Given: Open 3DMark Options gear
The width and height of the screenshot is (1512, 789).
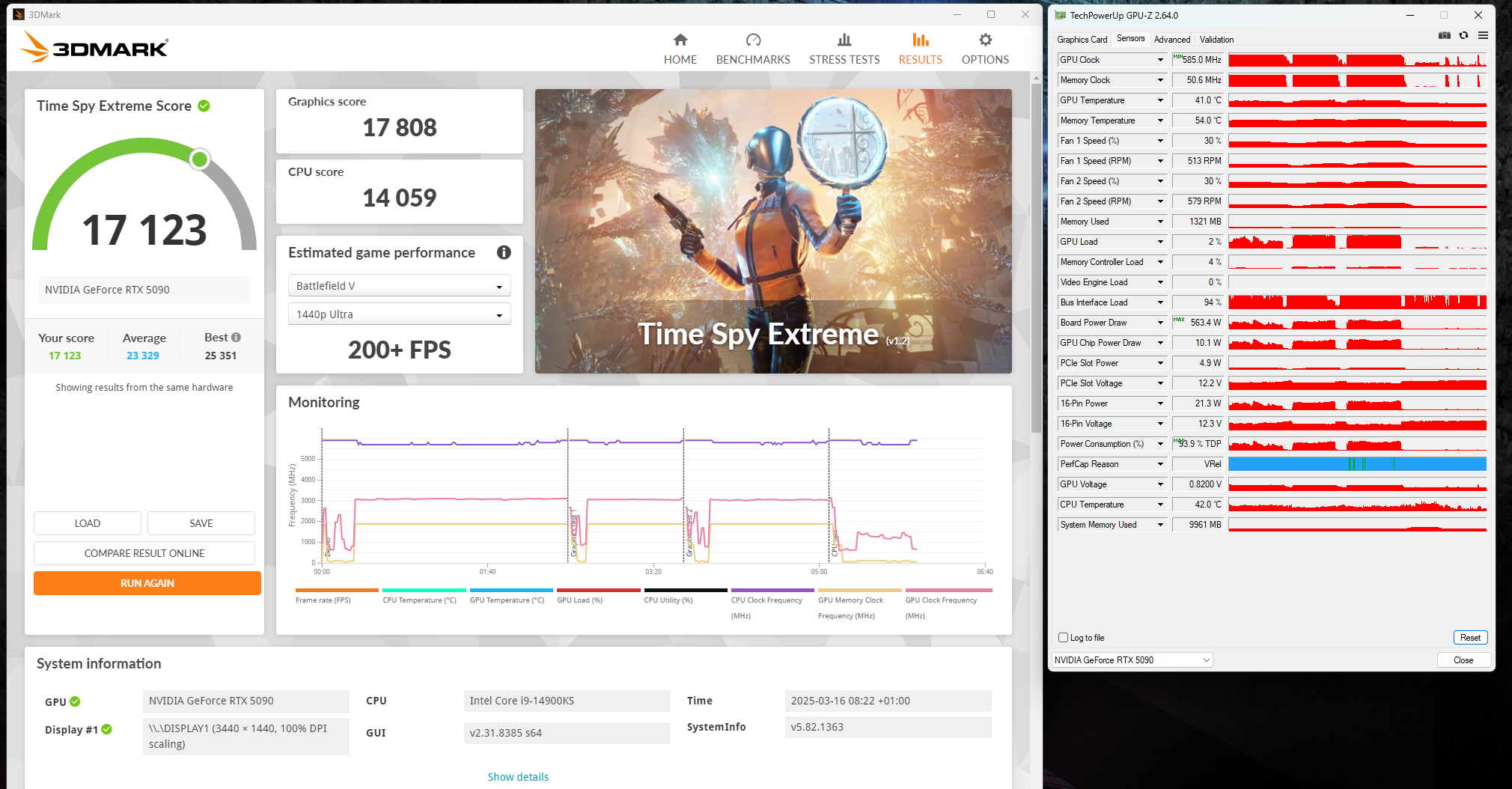Looking at the screenshot, I should tap(984, 48).
